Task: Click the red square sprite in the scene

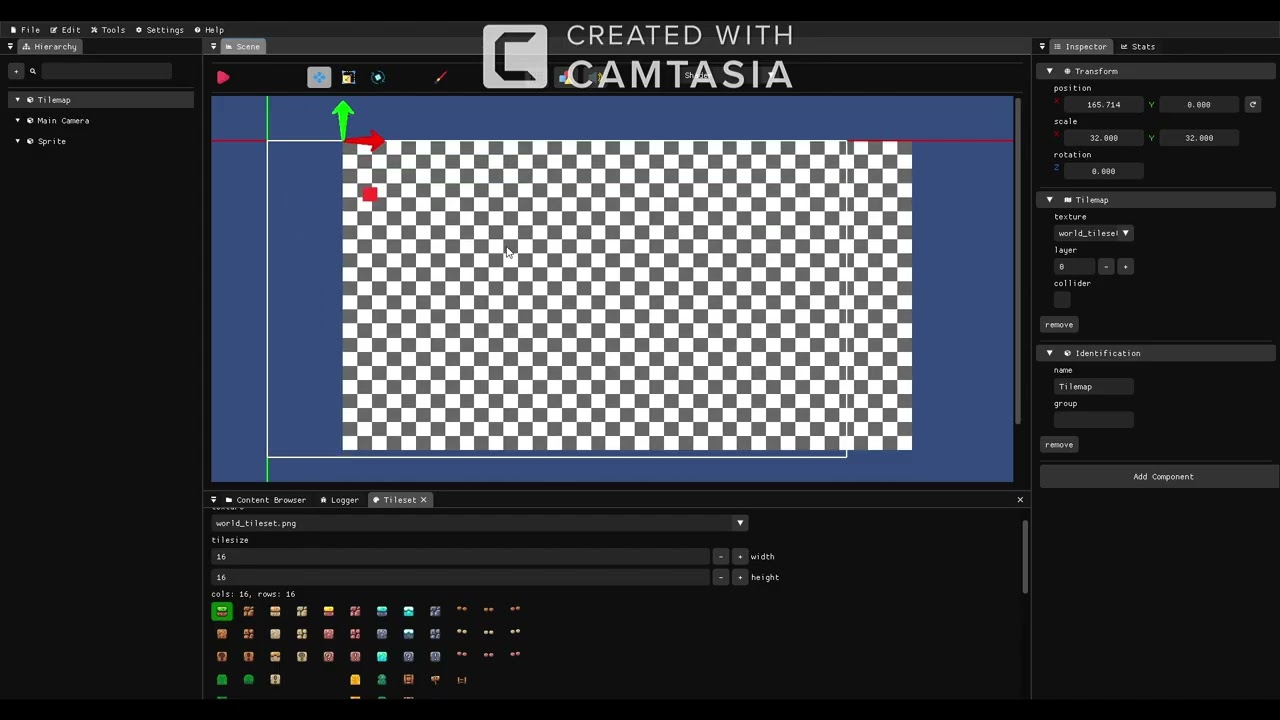Action: click(369, 195)
